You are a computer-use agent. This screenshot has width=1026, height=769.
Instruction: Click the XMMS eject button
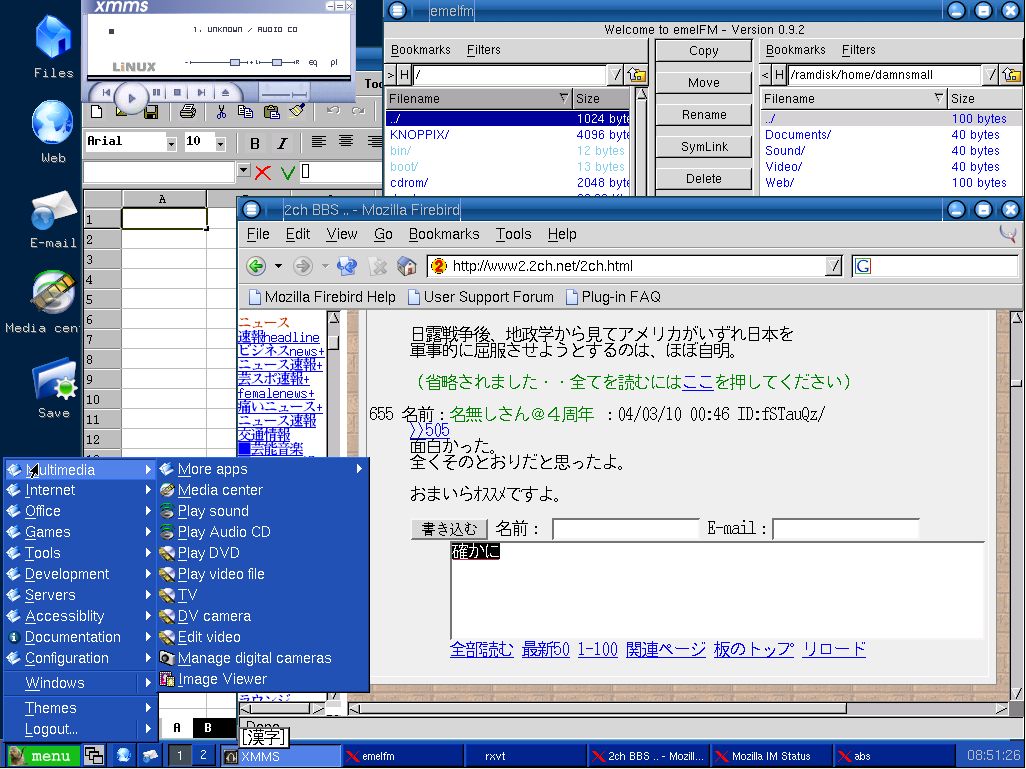226,93
